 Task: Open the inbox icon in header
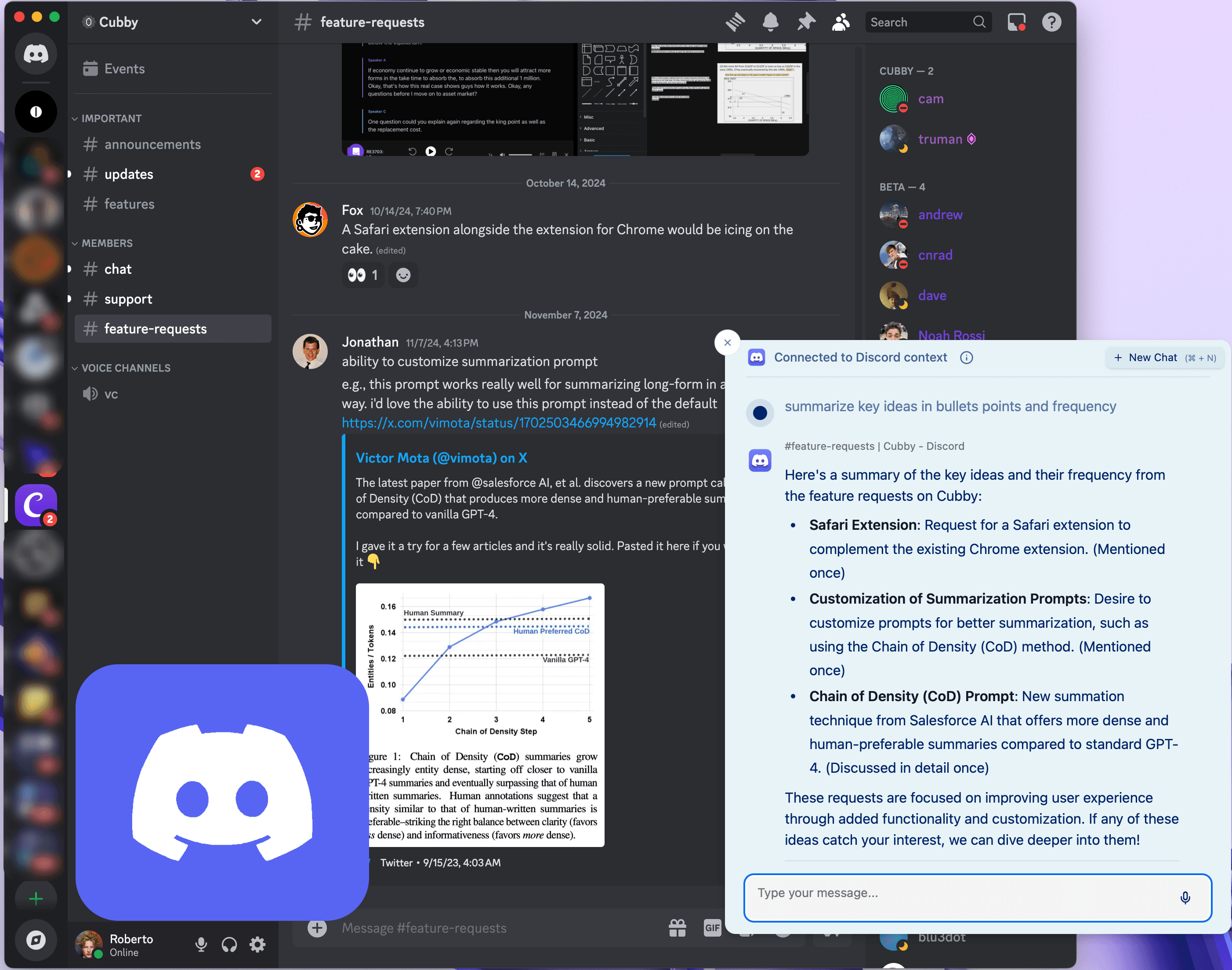coord(1016,22)
